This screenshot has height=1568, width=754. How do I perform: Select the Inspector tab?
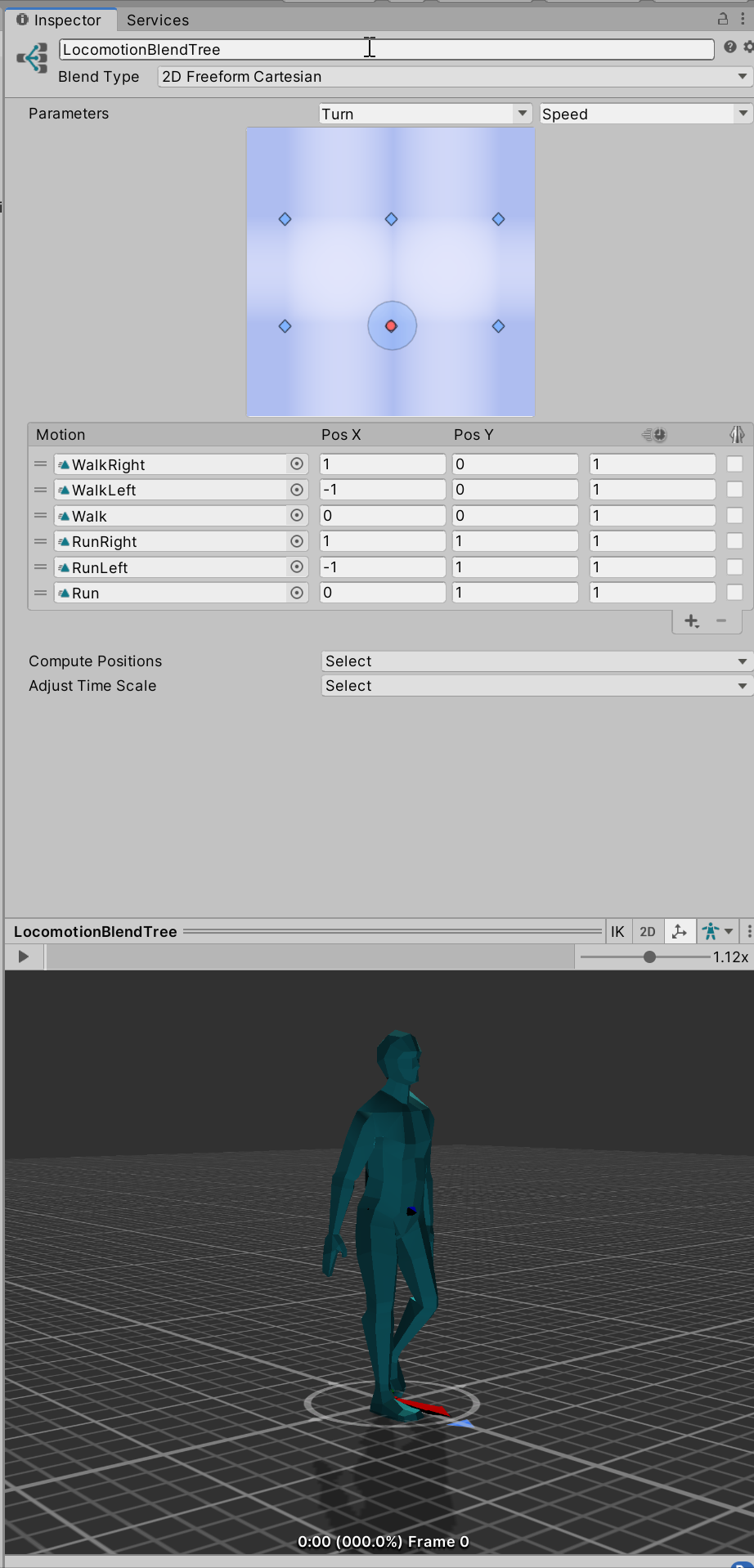click(59, 20)
